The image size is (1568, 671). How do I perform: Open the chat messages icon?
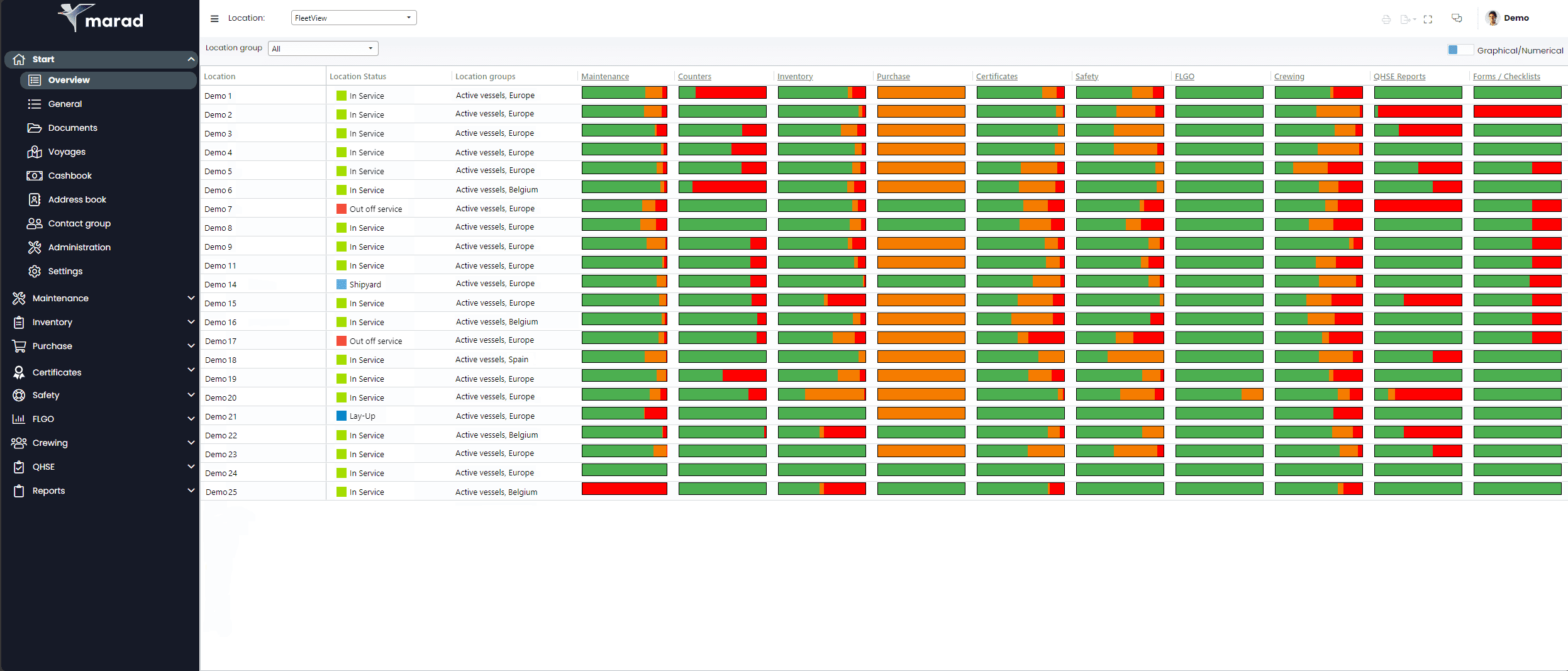click(1457, 18)
